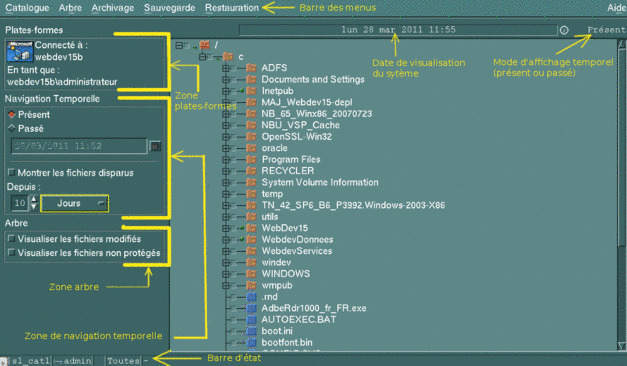The height and width of the screenshot is (366, 627).
Task: Toggle selection box for .rnd file
Action: pos(234,297)
